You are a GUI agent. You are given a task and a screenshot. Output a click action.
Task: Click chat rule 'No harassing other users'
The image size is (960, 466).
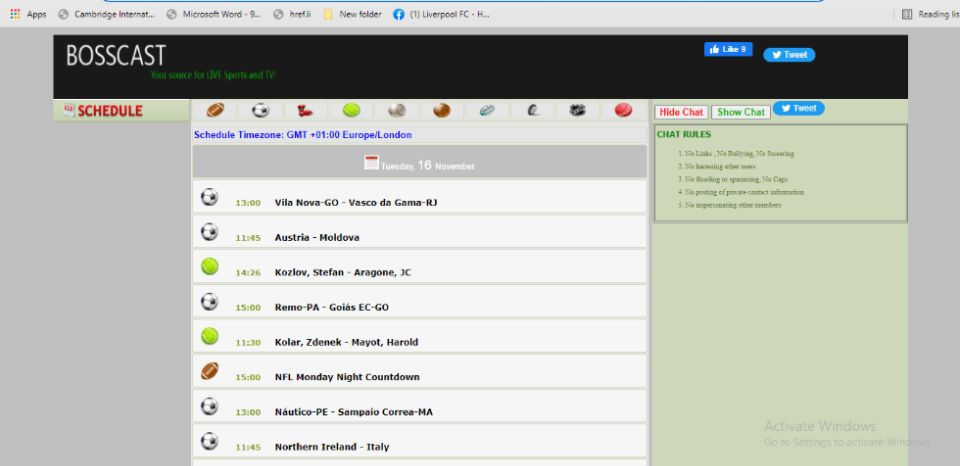tap(720, 167)
